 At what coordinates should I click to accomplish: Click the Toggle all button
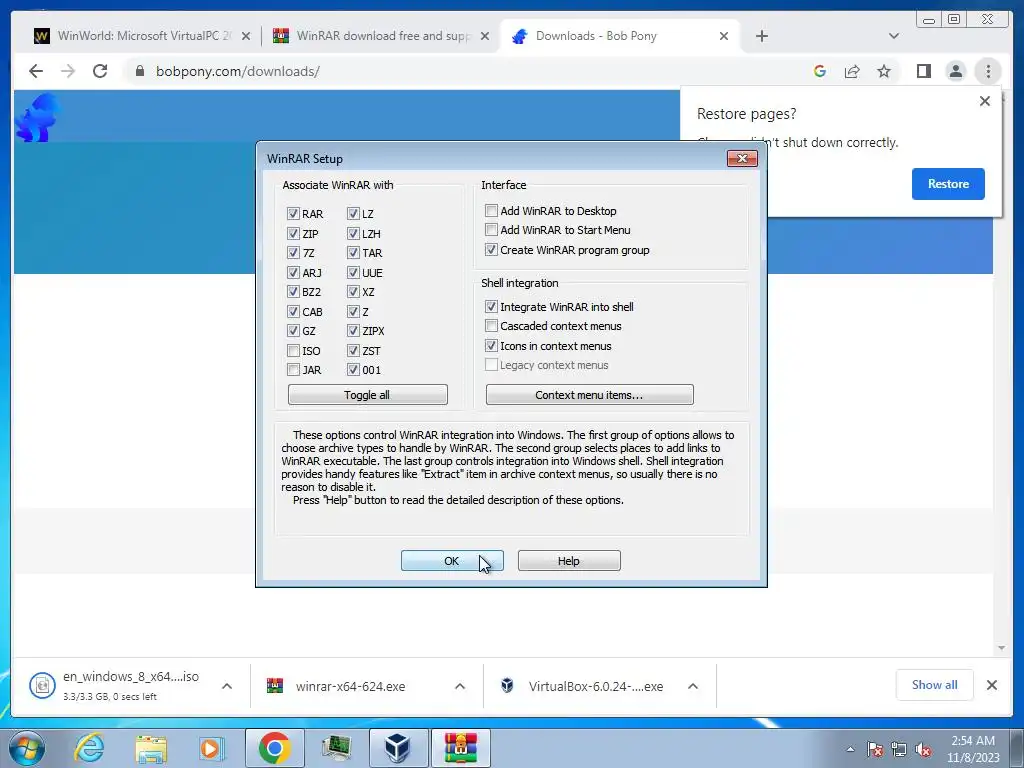[x=367, y=395]
